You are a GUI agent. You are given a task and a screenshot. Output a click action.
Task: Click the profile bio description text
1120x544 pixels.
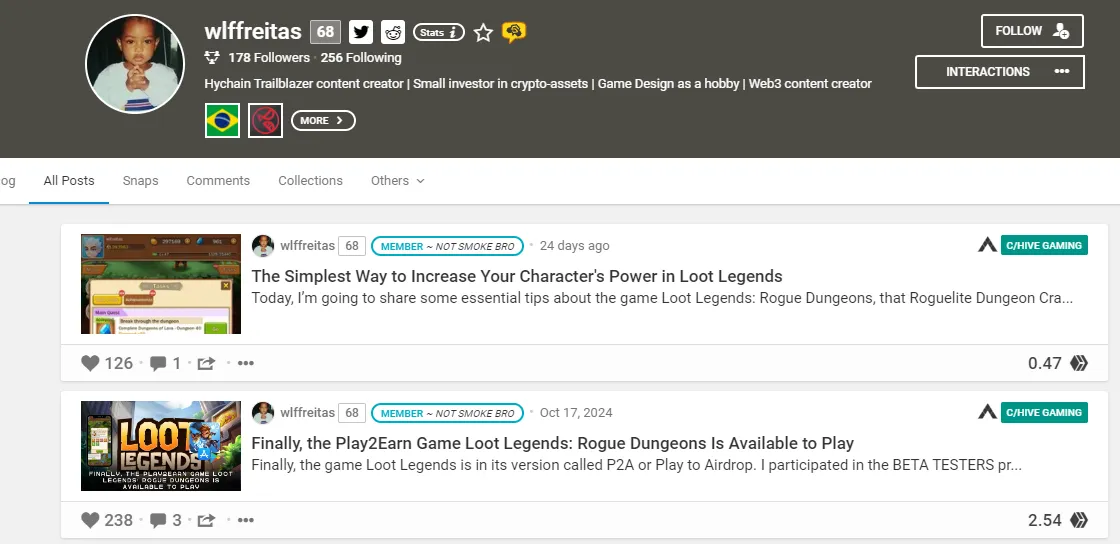[538, 84]
